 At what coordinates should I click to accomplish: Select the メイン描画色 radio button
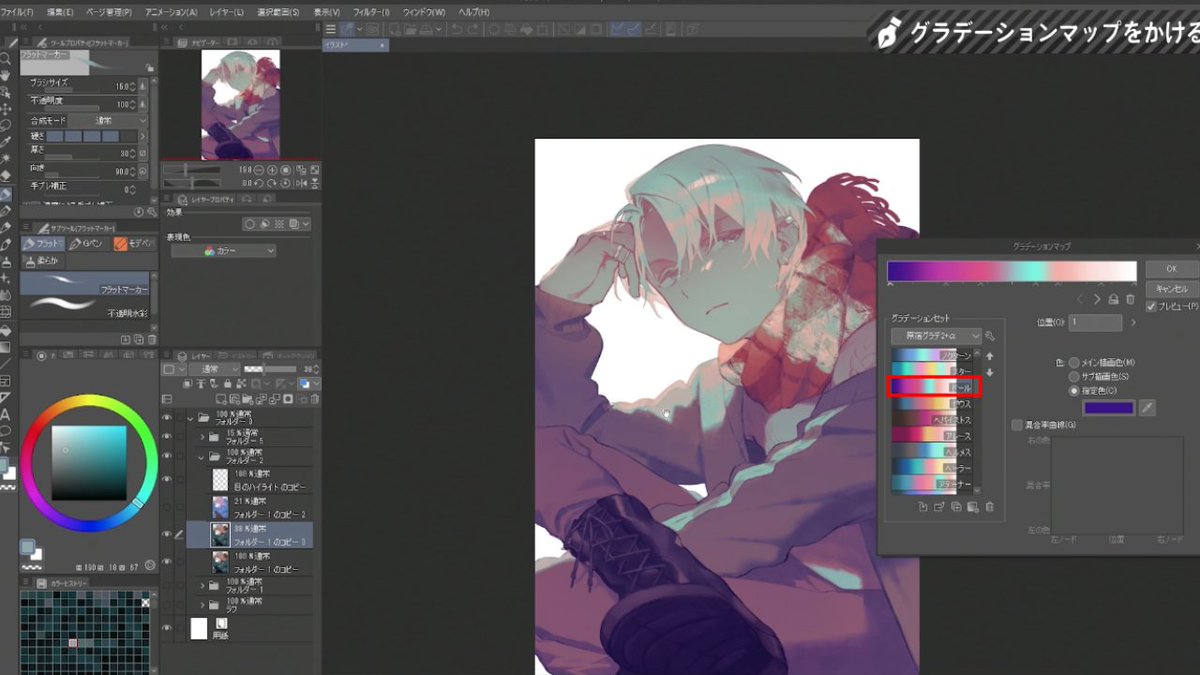[x=1075, y=362]
